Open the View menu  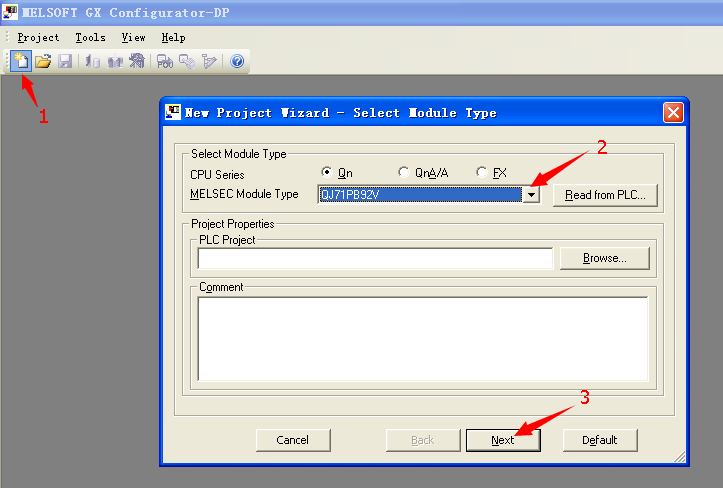[133, 37]
